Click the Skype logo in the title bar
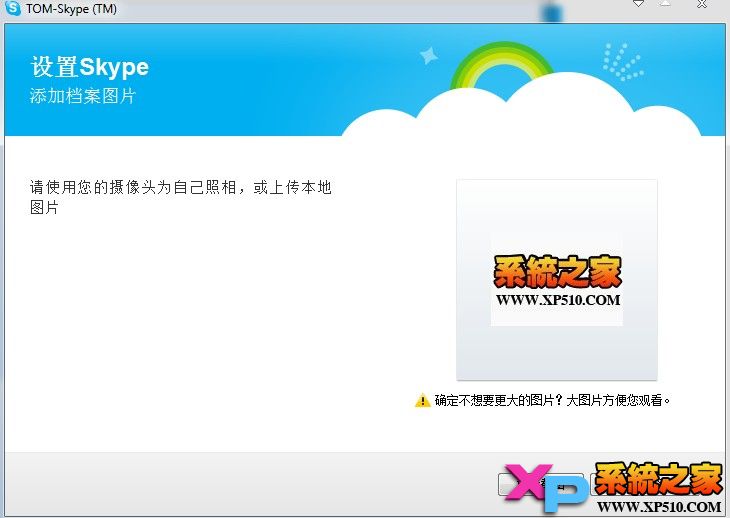Viewport: 730px width, 518px height. pyautogui.click(x=13, y=8)
